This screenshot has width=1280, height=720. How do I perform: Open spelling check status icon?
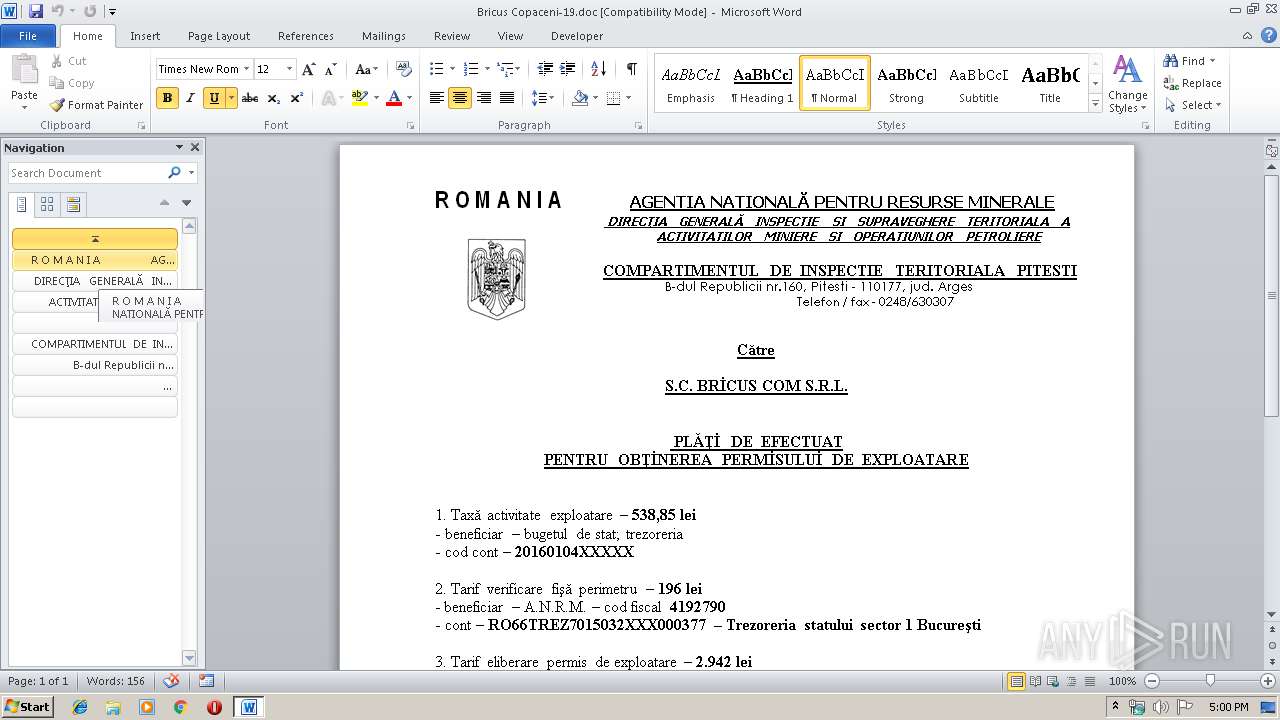tap(172, 681)
